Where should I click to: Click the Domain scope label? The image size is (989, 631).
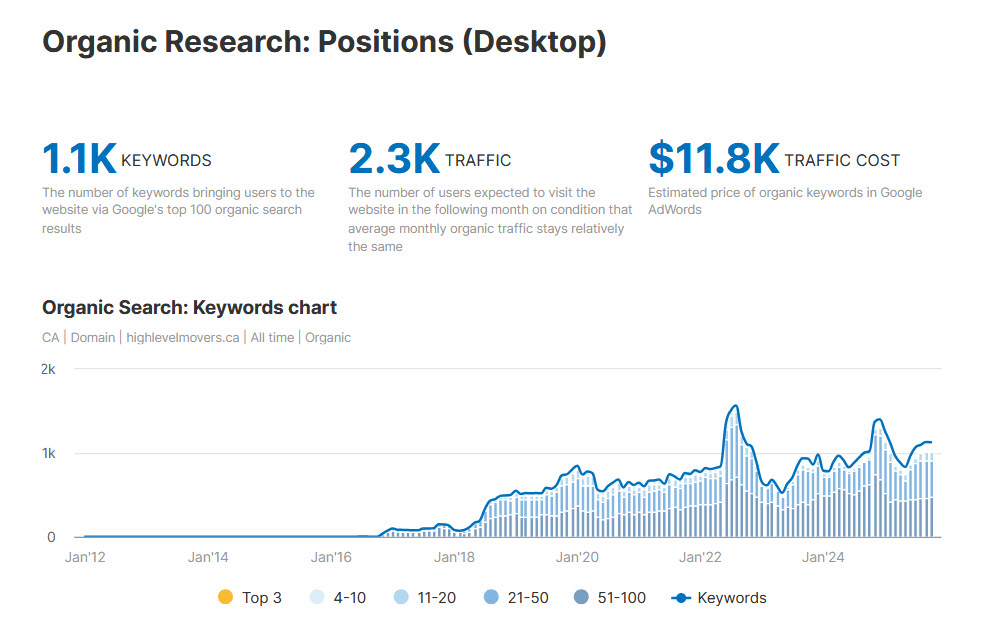pyautogui.click(x=93, y=338)
